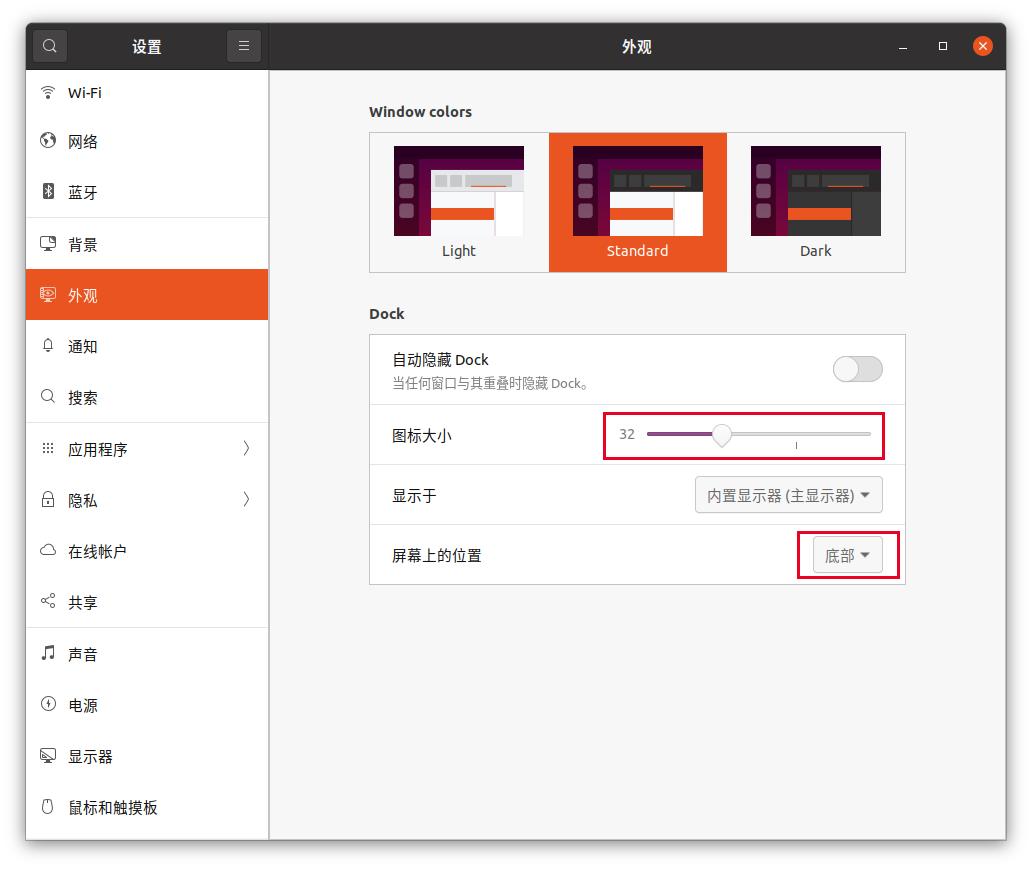
Task: Click the 显示器 (Displays) sidebar icon
Action: [x=48, y=757]
